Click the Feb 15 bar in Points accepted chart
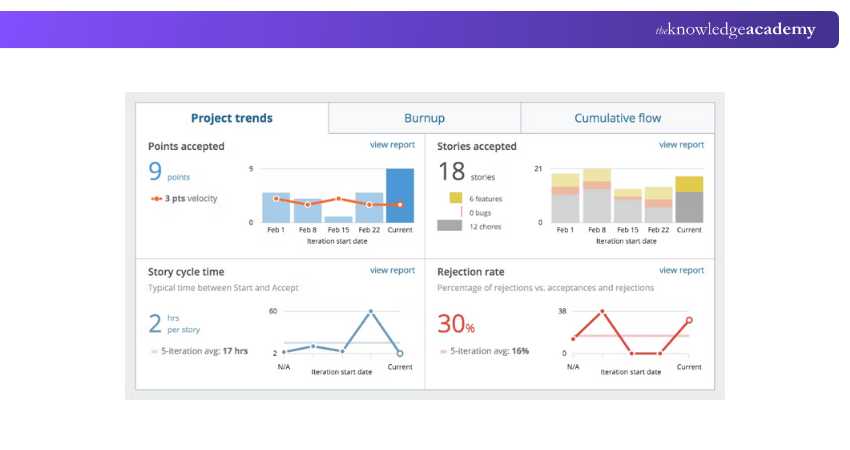The image size is (850, 450). coord(338,220)
